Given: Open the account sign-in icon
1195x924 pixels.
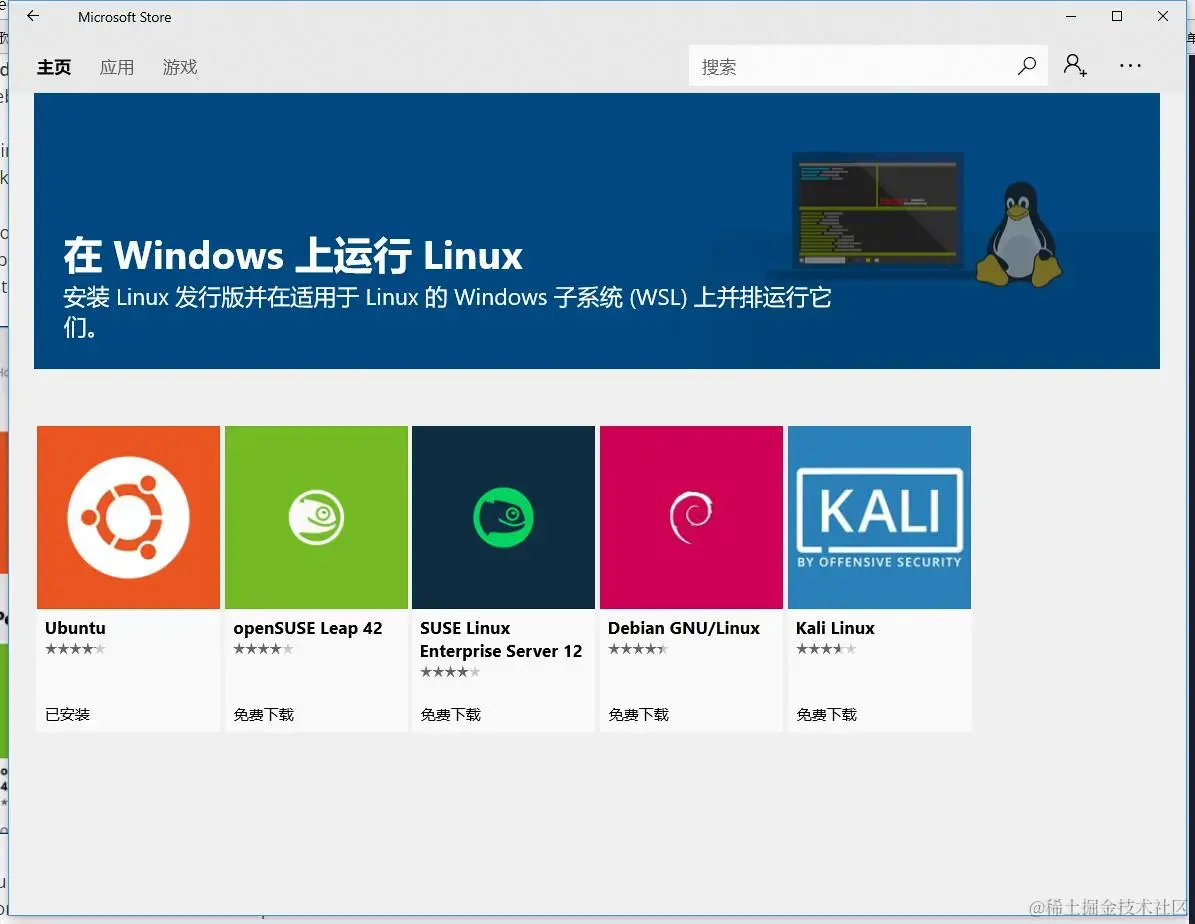Looking at the screenshot, I should [x=1075, y=65].
